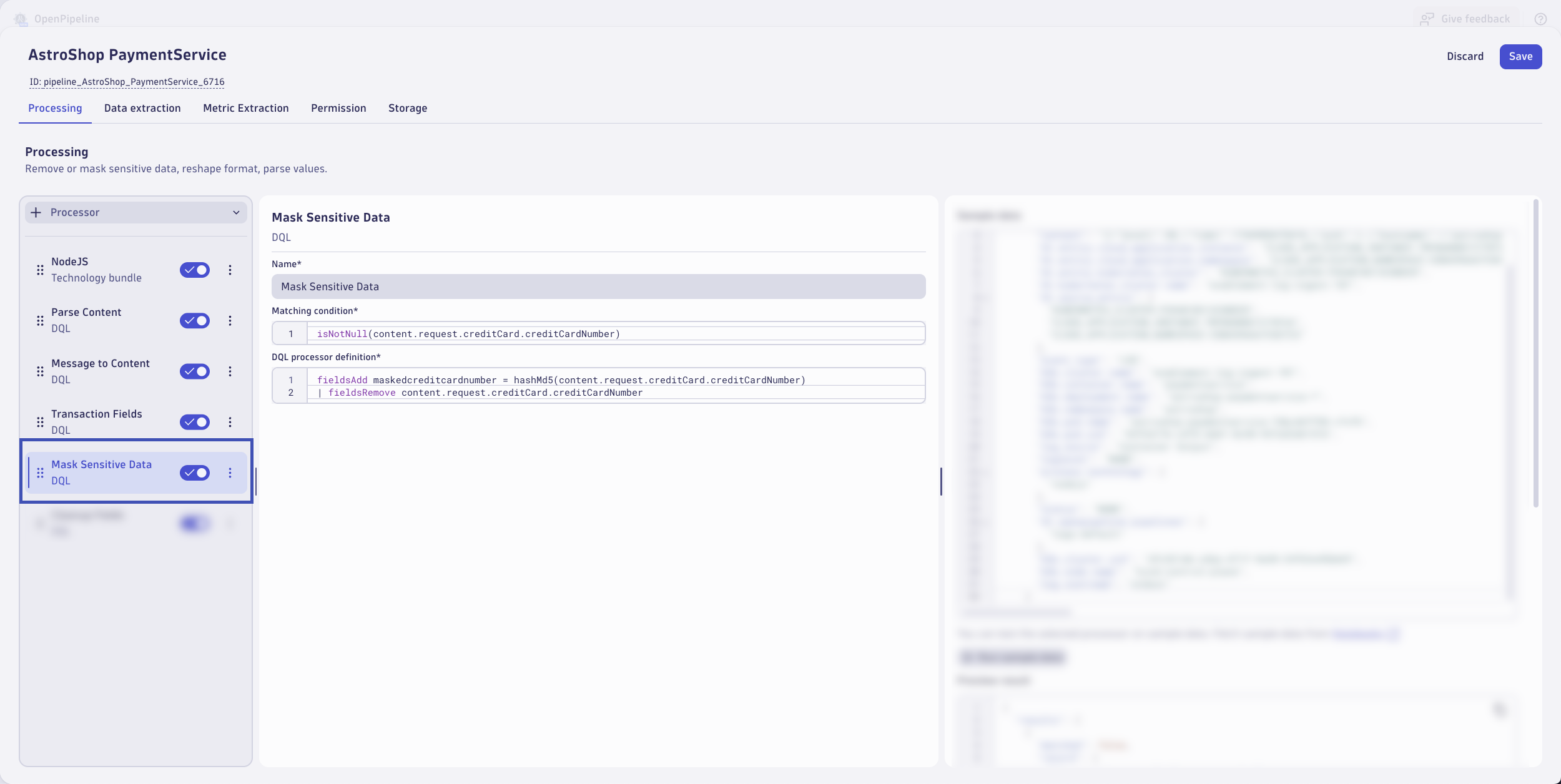
Task: Click the pipeline ID text
Action: point(127,82)
